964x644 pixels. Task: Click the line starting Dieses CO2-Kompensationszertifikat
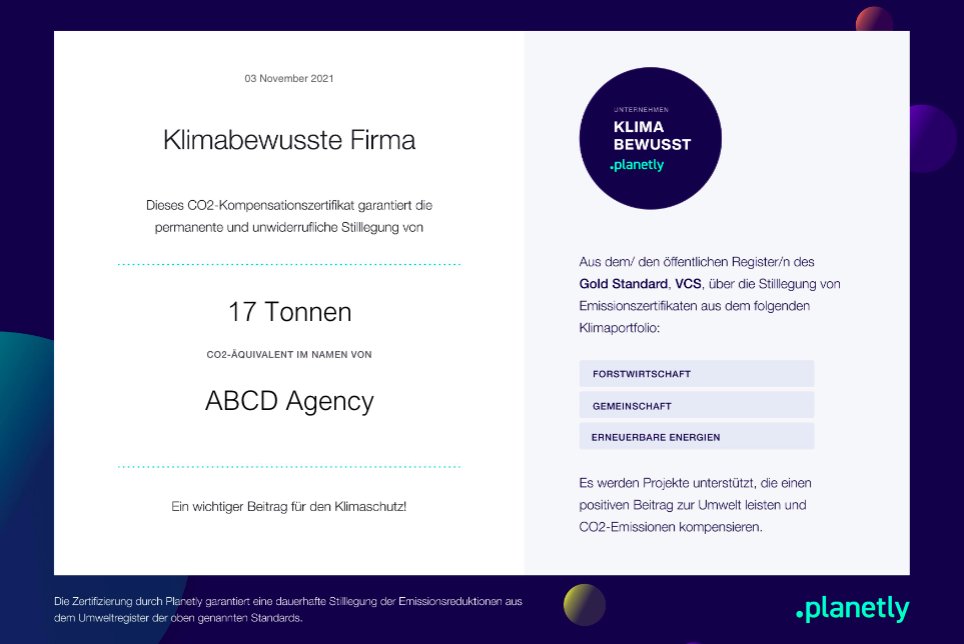point(289,205)
